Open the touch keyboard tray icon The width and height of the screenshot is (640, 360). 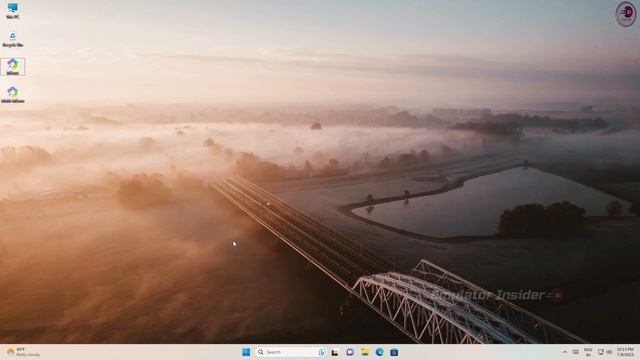point(576,352)
